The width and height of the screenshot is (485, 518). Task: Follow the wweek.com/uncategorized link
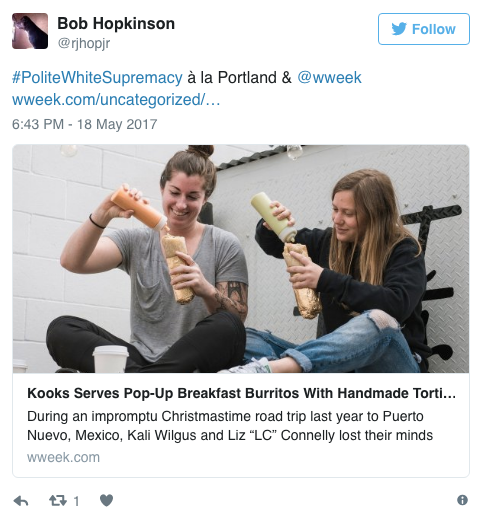(116, 100)
